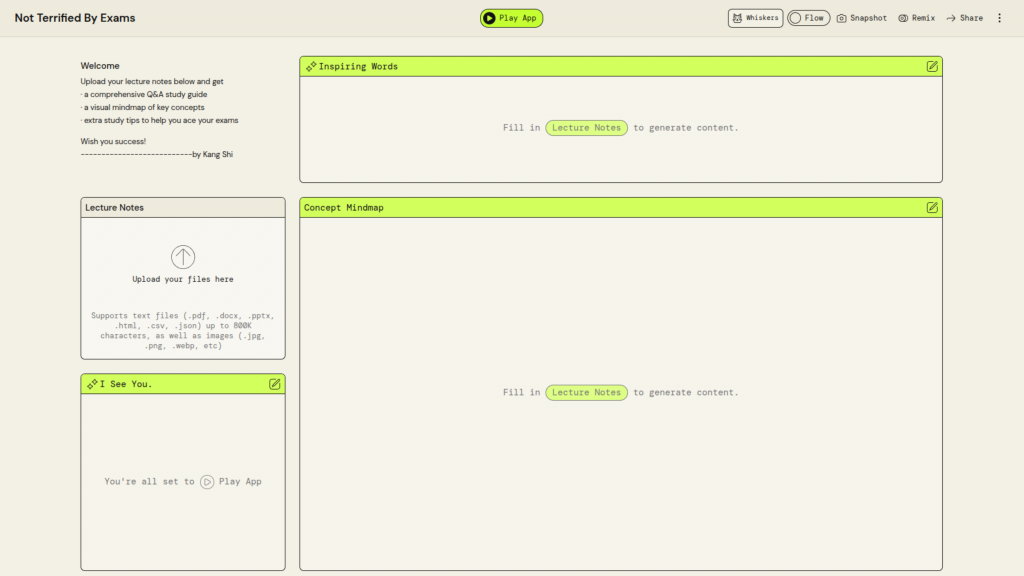Screen dimensions: 1024x576
Task: Click the upload arrow circle icon
Action: coord(183,257)
